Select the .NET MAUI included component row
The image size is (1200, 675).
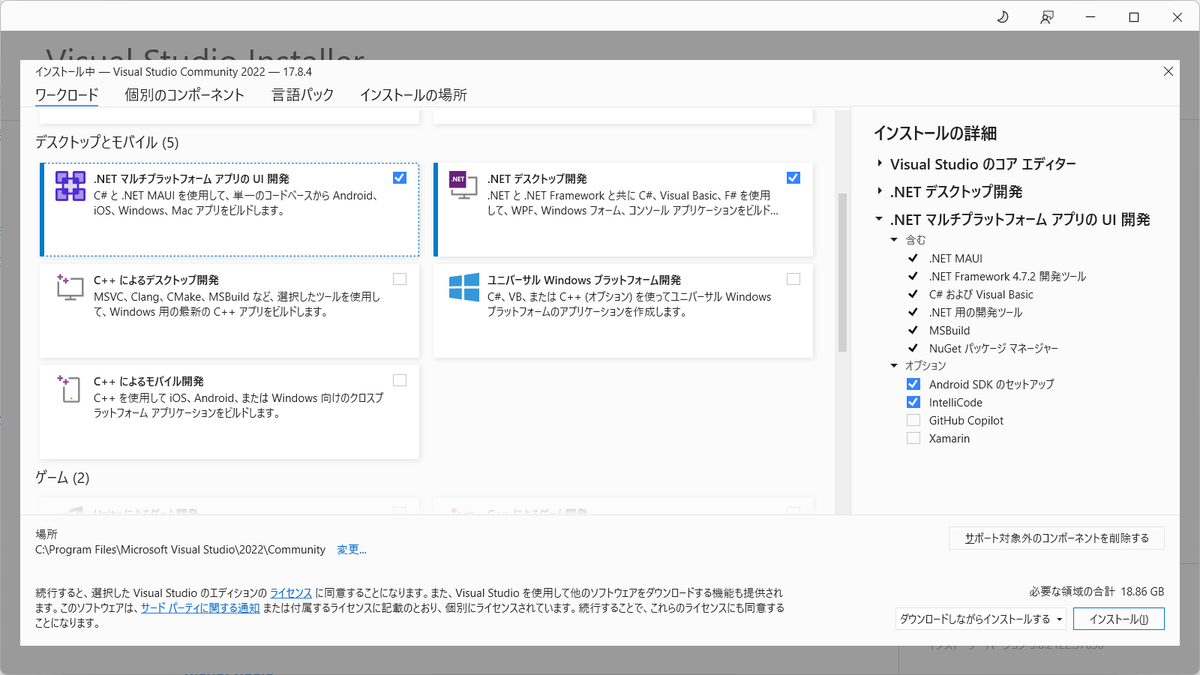(x=956, y=258)
